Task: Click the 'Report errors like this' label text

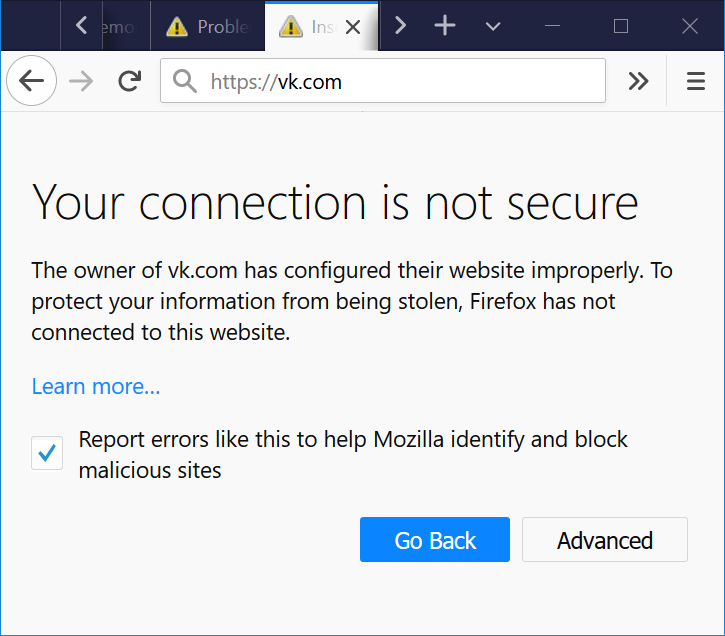Action: (x=353, y=455)
